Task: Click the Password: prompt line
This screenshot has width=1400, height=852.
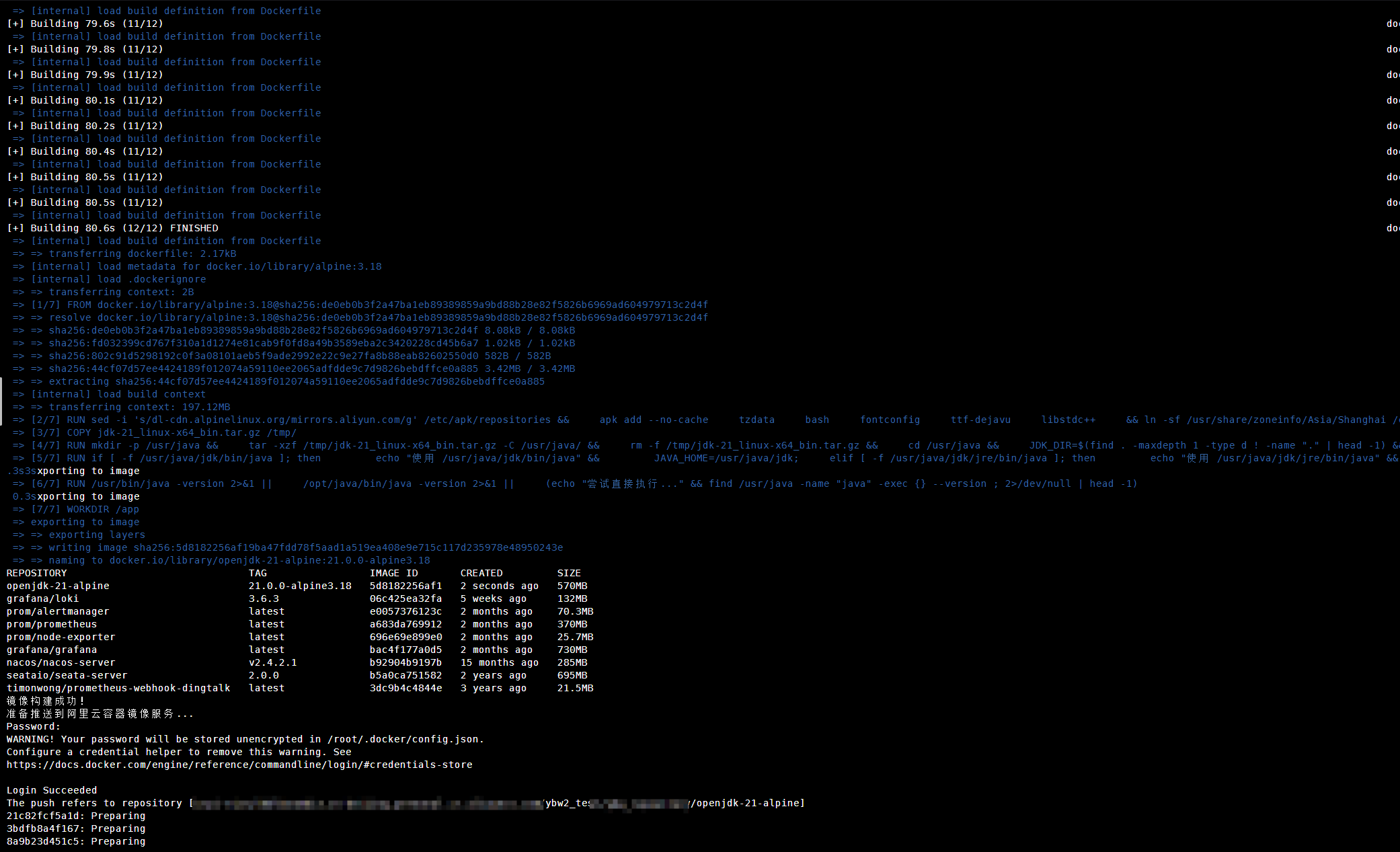Action: 34,726
